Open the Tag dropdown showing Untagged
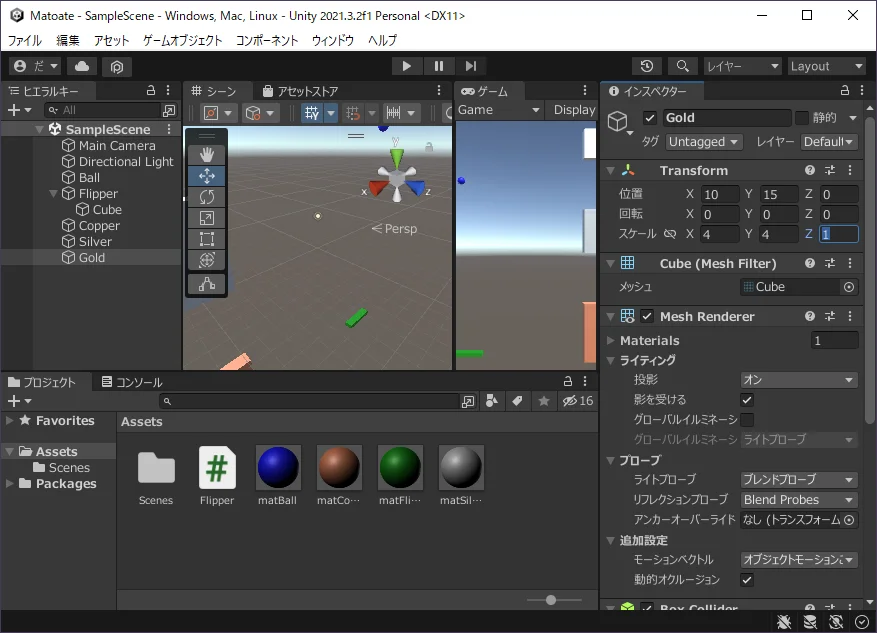The height and width of the screenshot is (633, 877). point(704,142)
